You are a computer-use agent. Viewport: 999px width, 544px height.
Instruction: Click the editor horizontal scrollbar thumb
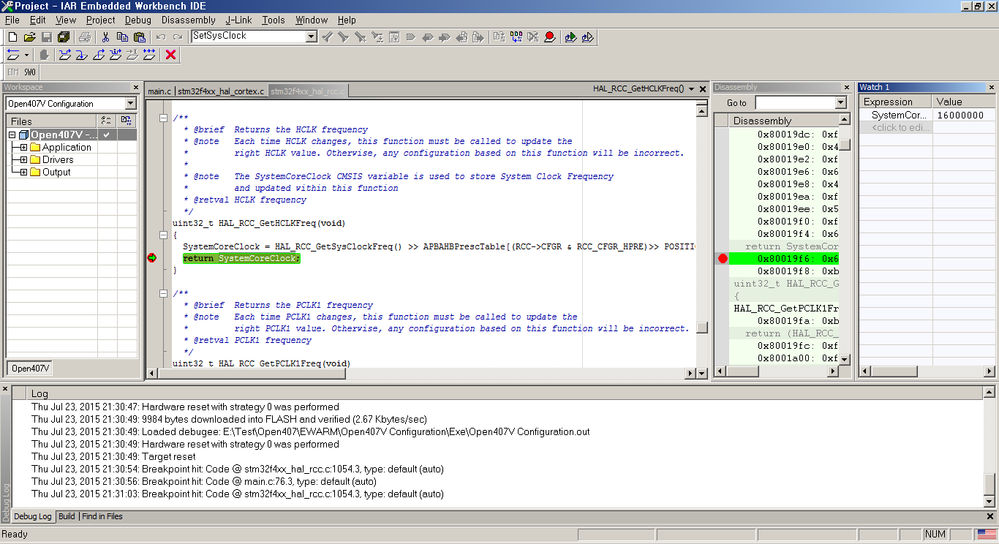coord(252,373)
